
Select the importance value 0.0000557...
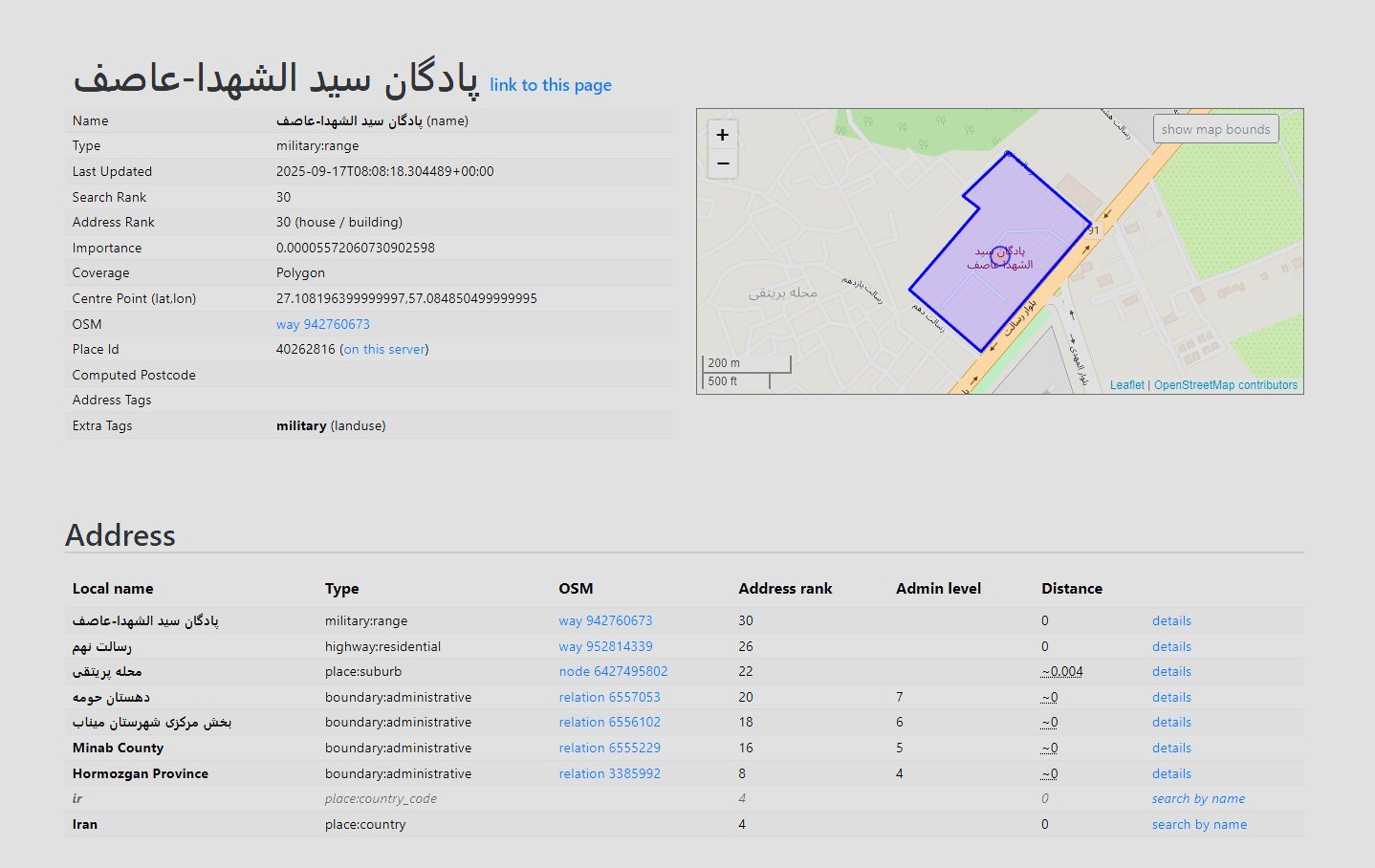356,248
